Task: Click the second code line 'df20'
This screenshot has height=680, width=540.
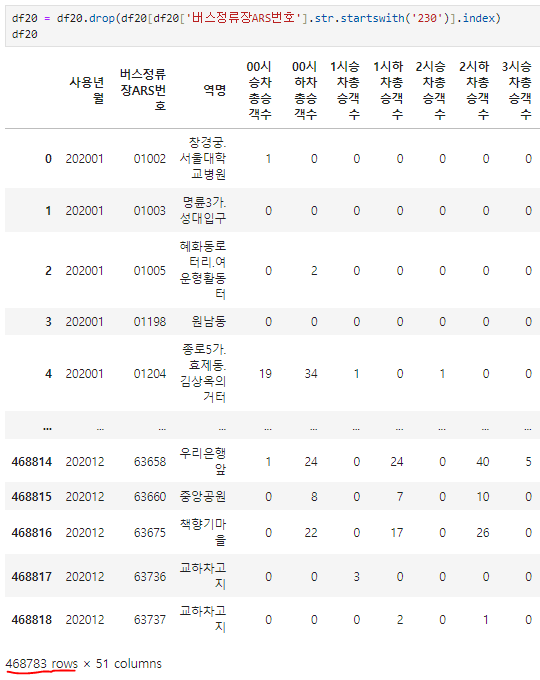Action: click(x=25, y=34)
